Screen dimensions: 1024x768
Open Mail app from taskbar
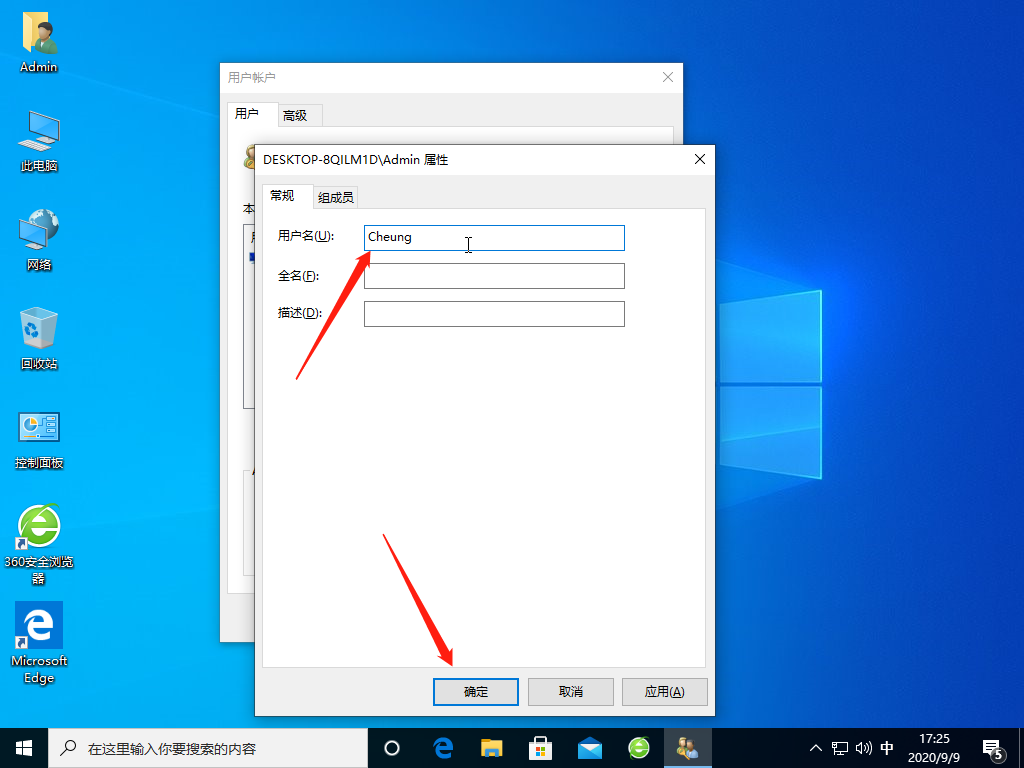(589, 747)
